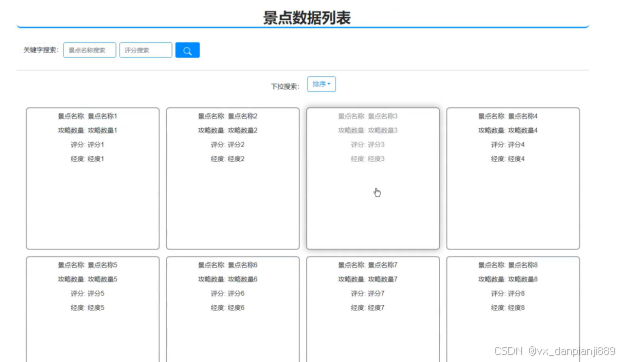The height and width of the screenshot is (362, 624).
Task: Click the text 评分: 评分5
Action: click(88, 294)
